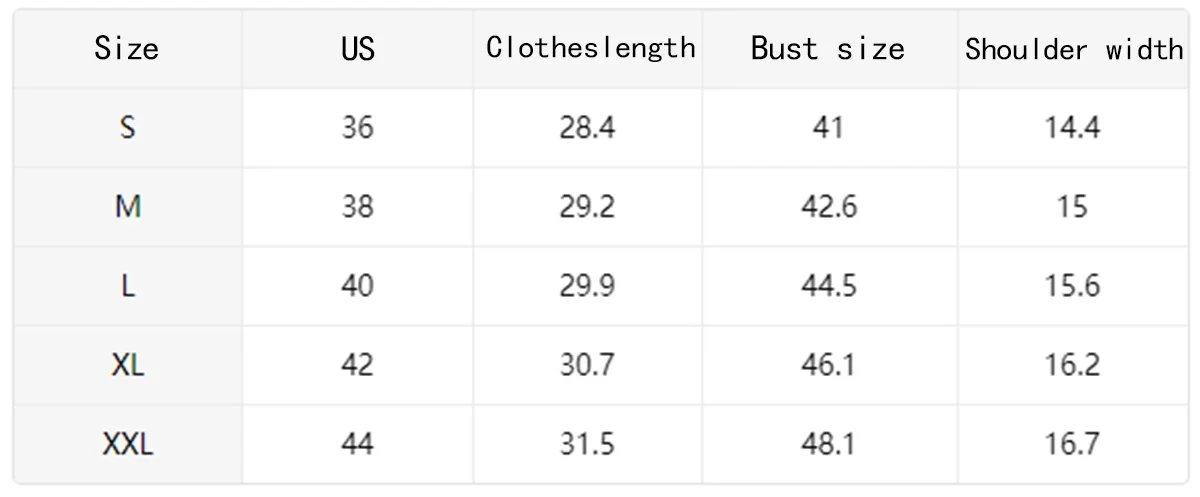
Task: Click US value 36 cell
Action: 357,127
